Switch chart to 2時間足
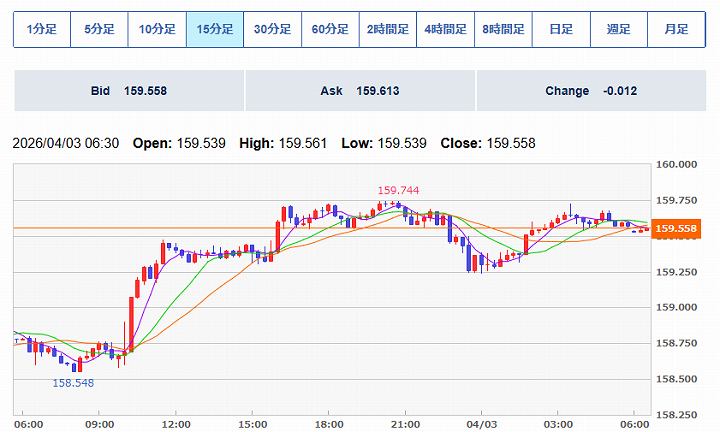 [x=388, y=29]
